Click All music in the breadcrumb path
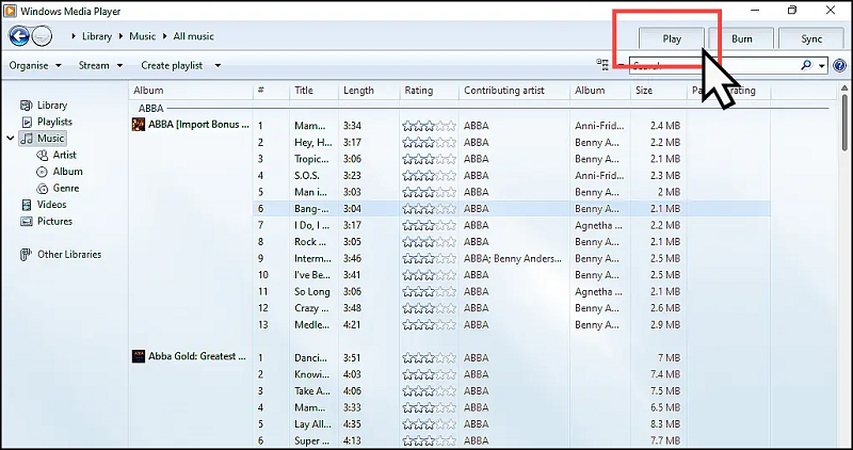This screenshot has width=853, height=450. point(193,36)
